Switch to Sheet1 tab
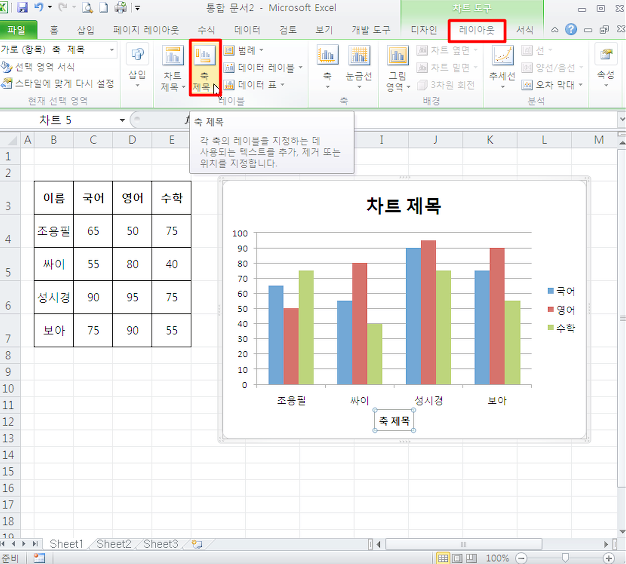The height and width of the screenshot is (564, 626). pyautogui.click(x=66, y=544)
